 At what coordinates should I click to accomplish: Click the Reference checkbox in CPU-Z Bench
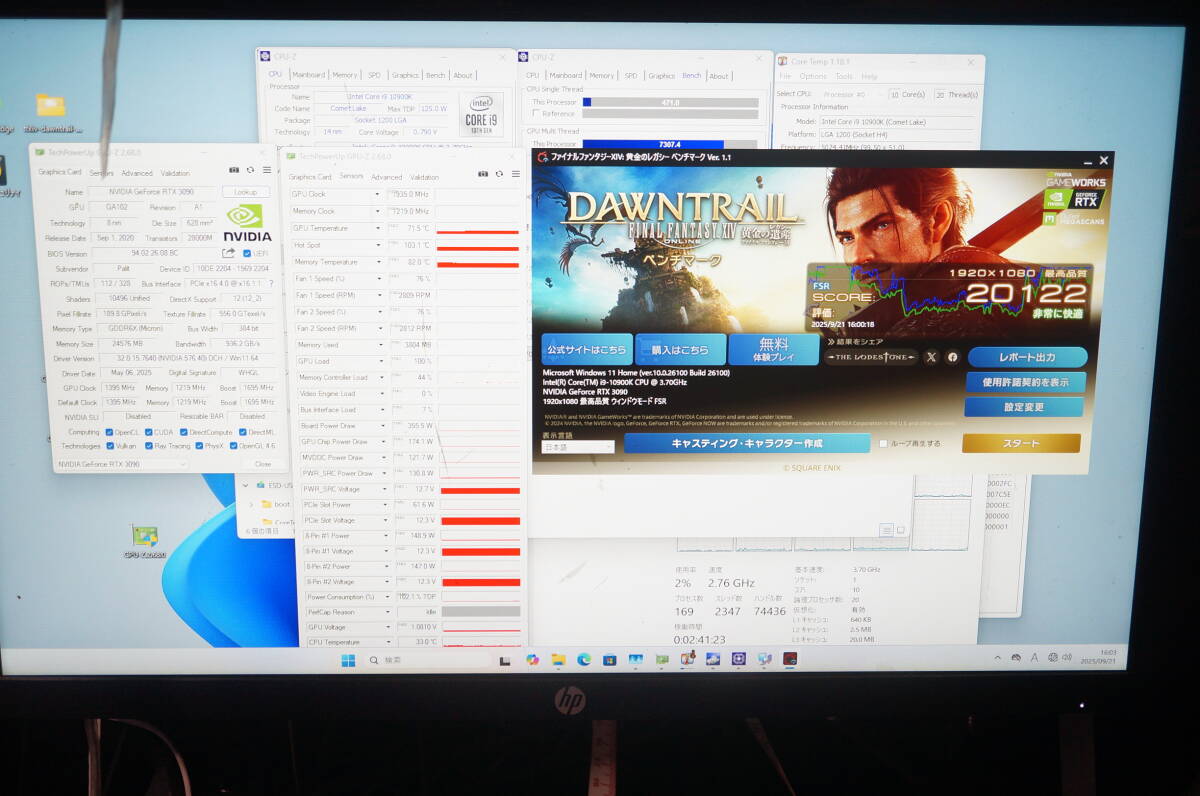[536, 114]
